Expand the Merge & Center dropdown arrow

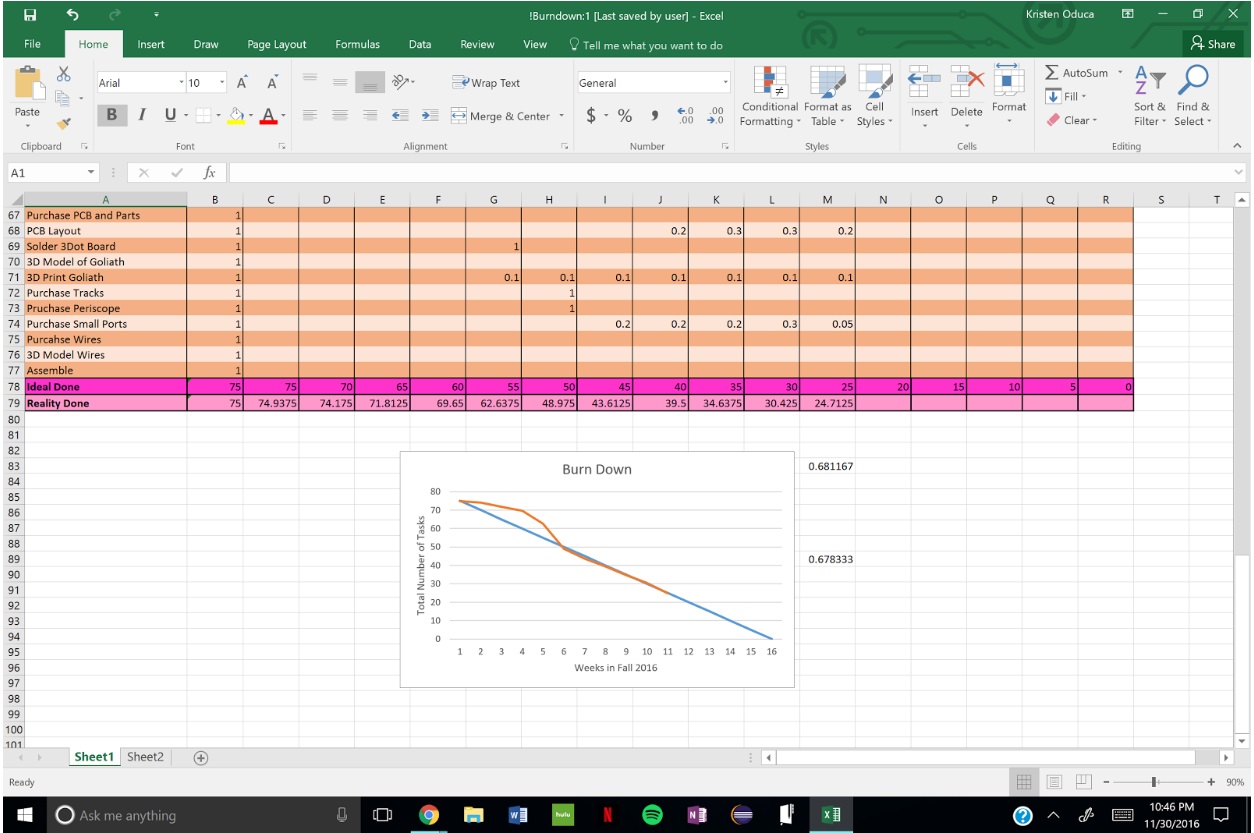coord(561,116)
